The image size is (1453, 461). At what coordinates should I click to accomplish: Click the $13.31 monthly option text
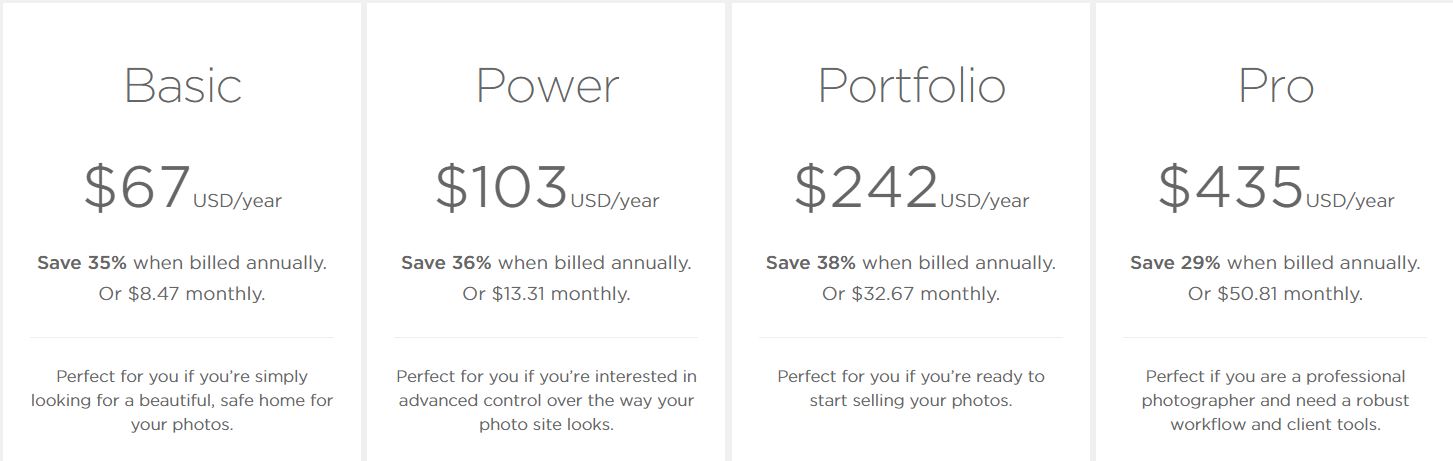[546, 294]
